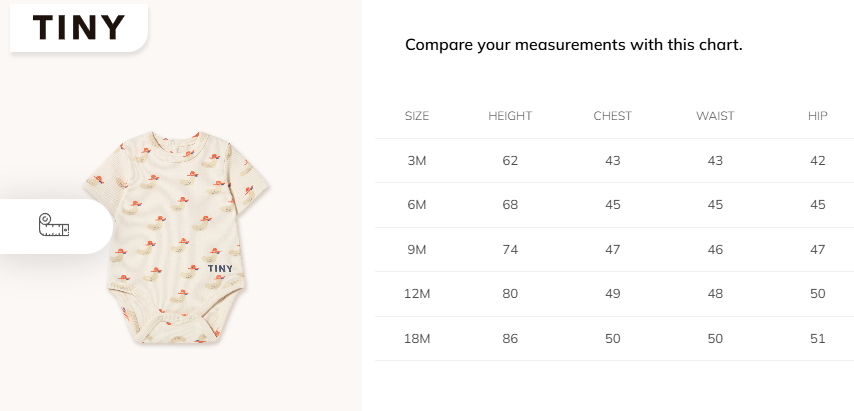Click the hip value 51 for 18M
854x411 pixels.
click(818, 338)
